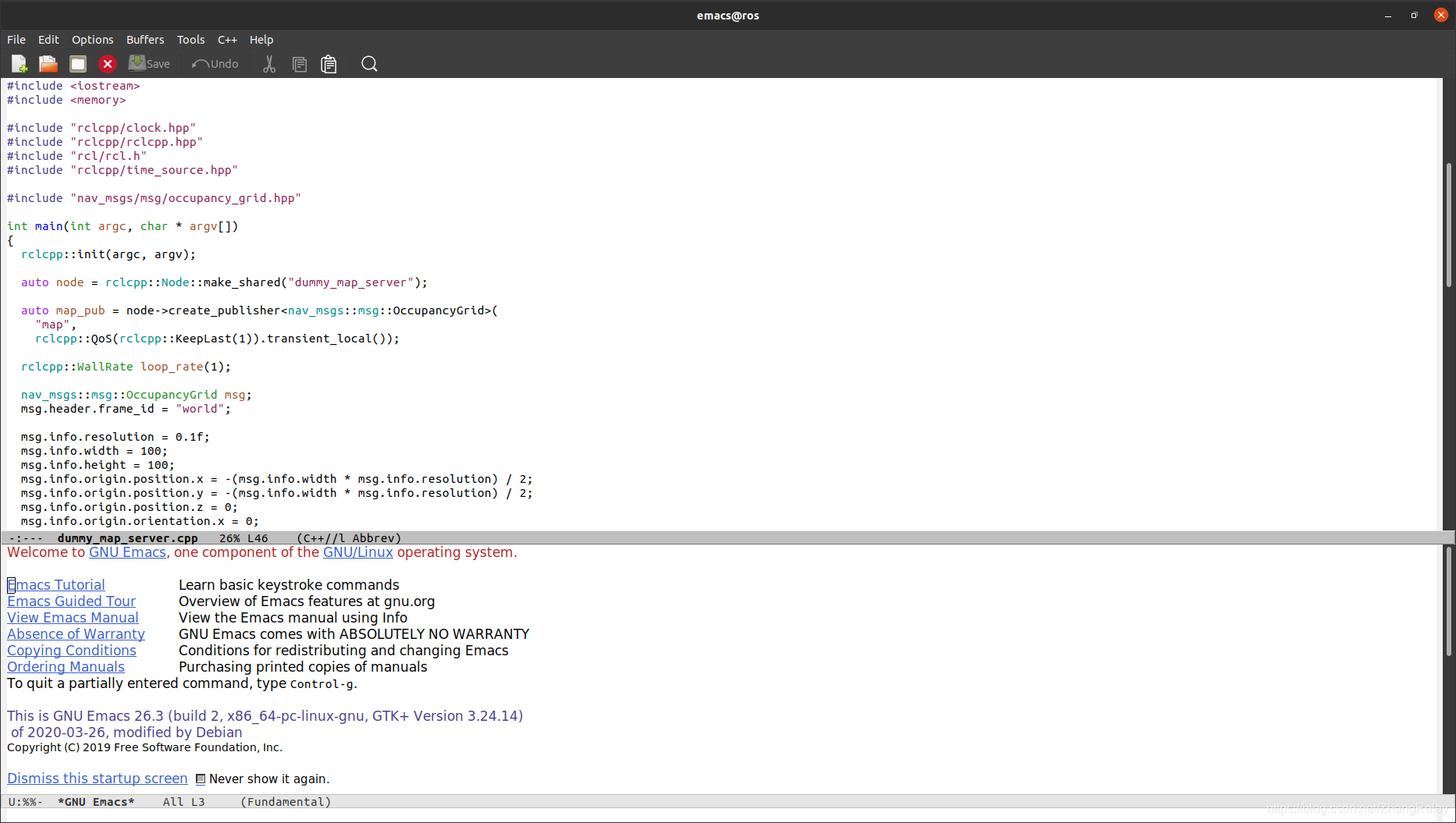Click the *GNU Emacs* buffer name in mode line
The image size is (1456, 823).
(96, 802)
